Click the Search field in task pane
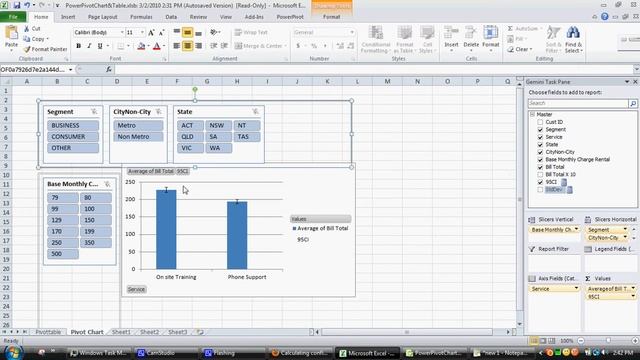Viewport: 640px width, 360px height. 578,103
